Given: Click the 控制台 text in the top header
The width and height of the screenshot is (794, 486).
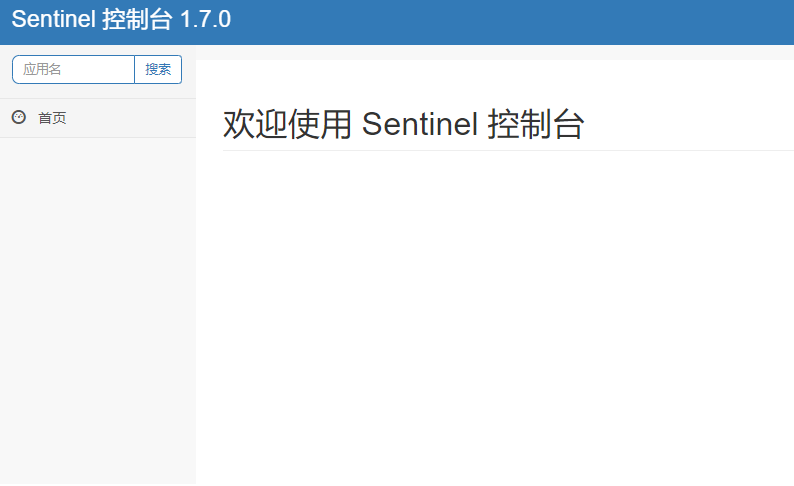Looking at the screenshot, I should click(x=137, y=20).
